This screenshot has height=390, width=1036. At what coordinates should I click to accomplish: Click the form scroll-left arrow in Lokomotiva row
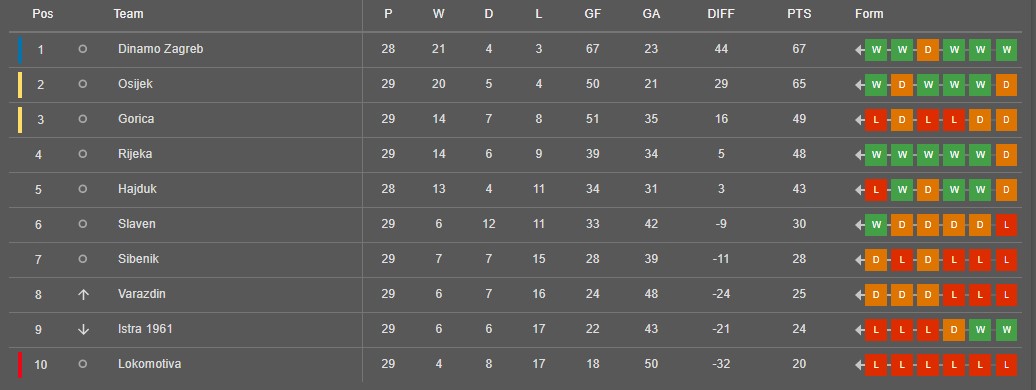(860, 364)
